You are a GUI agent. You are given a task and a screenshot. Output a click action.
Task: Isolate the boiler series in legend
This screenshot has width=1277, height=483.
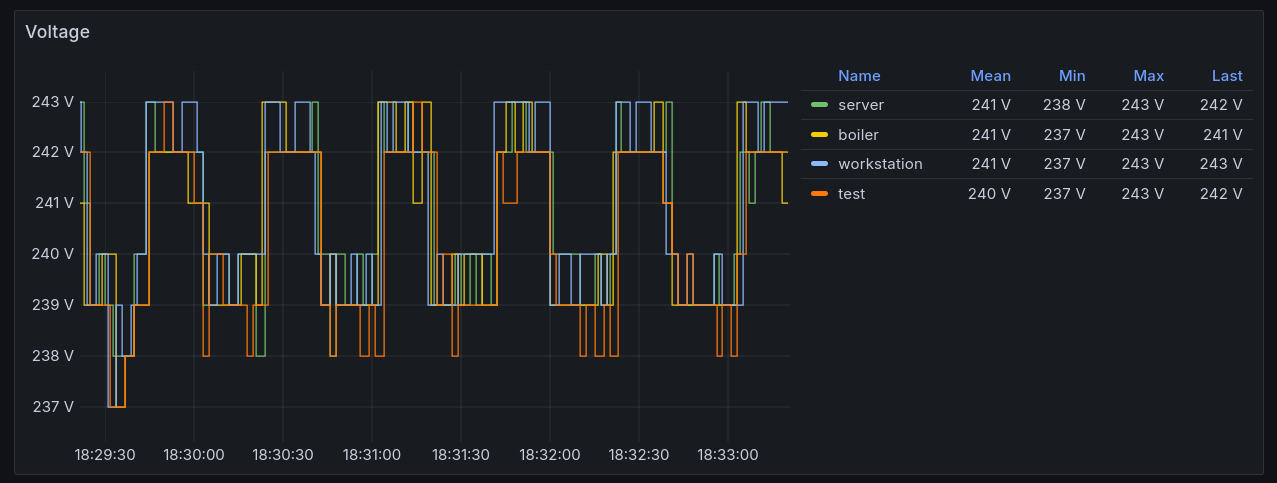(858, 135)
